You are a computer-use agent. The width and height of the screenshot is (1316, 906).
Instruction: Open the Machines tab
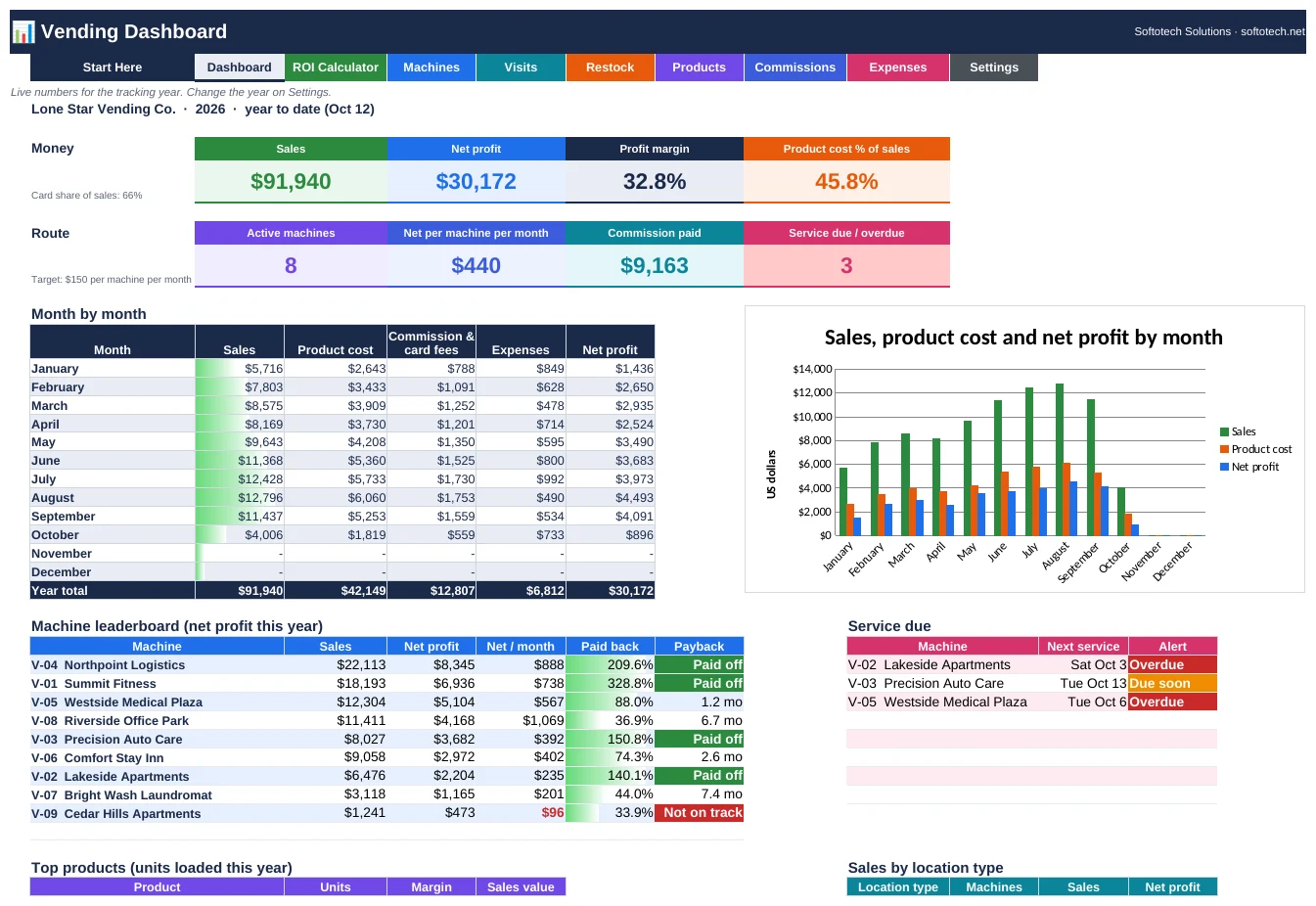tap(431, 68)
